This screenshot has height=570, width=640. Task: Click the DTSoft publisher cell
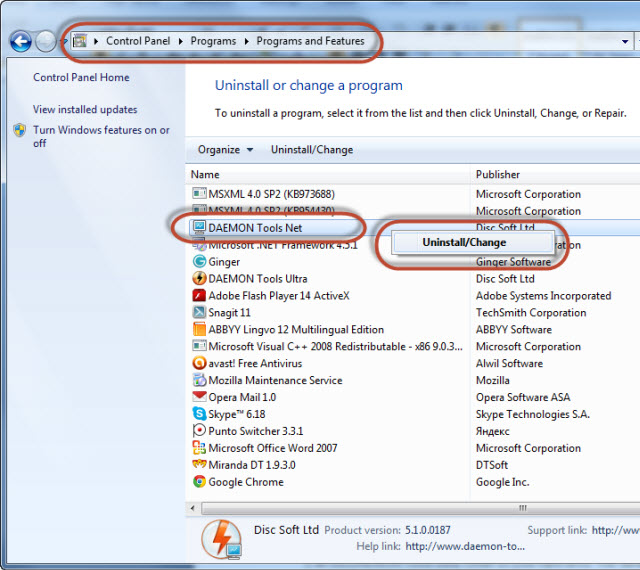(492, 465)
